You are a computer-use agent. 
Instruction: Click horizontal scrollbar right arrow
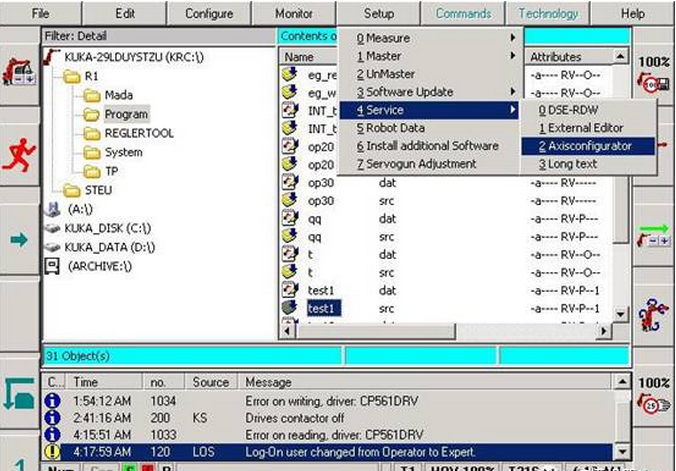[604, 331]
